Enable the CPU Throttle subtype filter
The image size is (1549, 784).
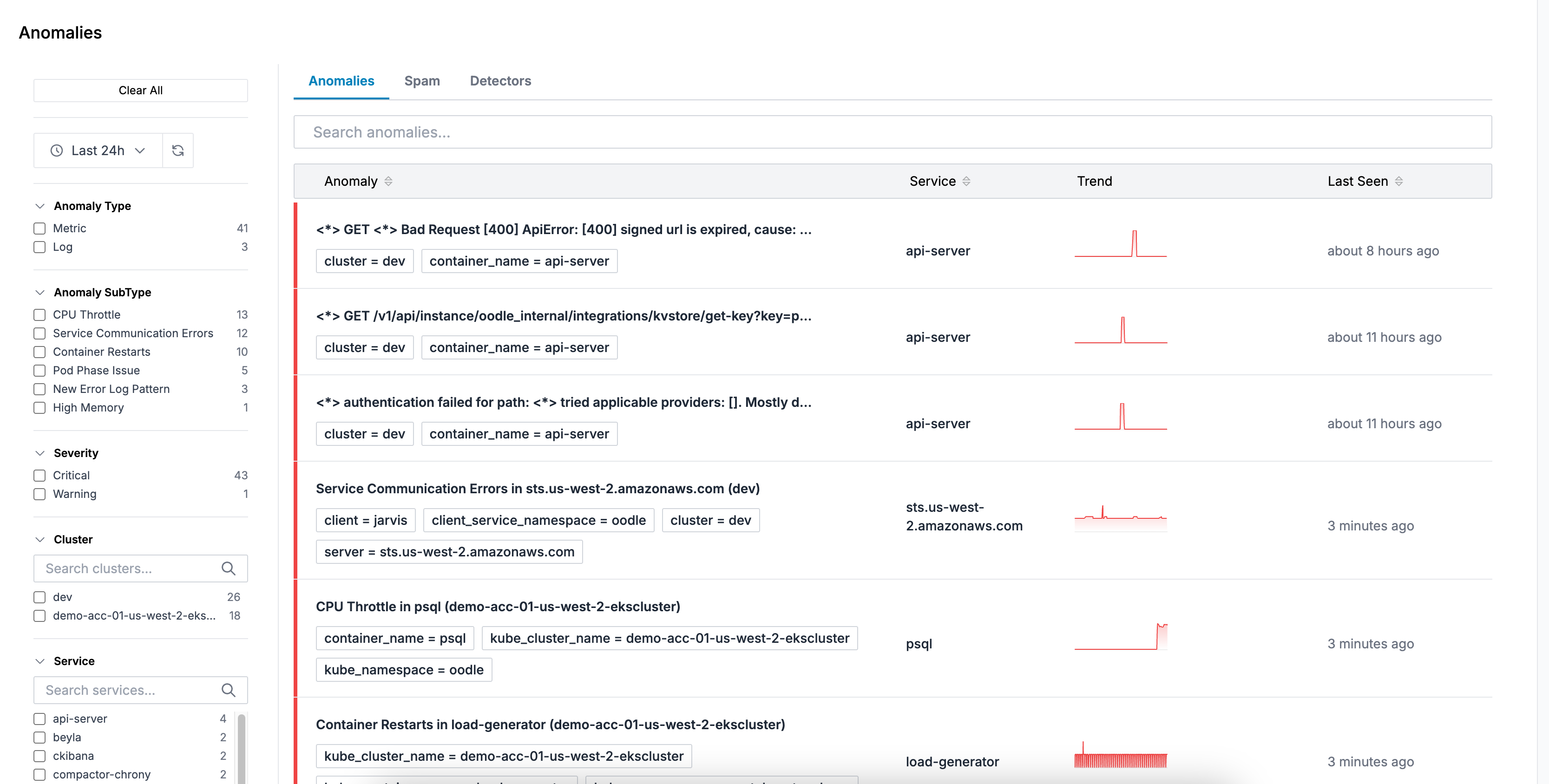[39, 315]
